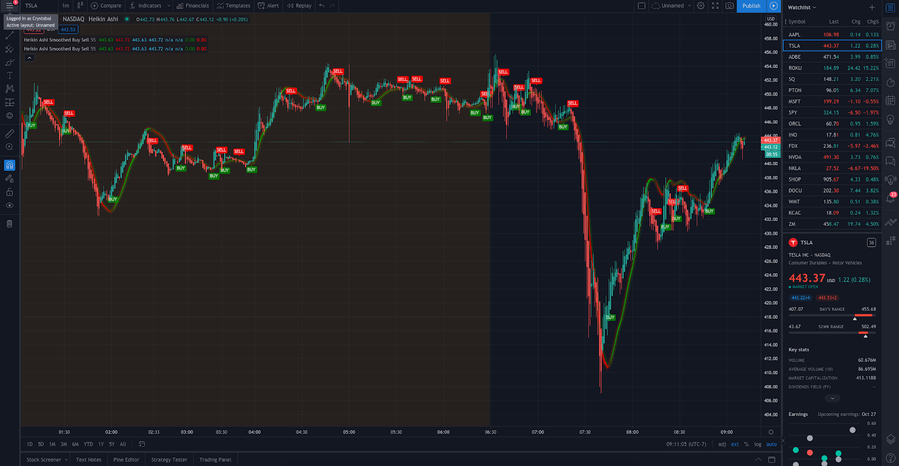Image resolution: width=899 pixels, height=466 pixels.
Task: Open the Alerts alarm clock icon on right sidebar
Action: pyautogui.click(x=890, y=26)
